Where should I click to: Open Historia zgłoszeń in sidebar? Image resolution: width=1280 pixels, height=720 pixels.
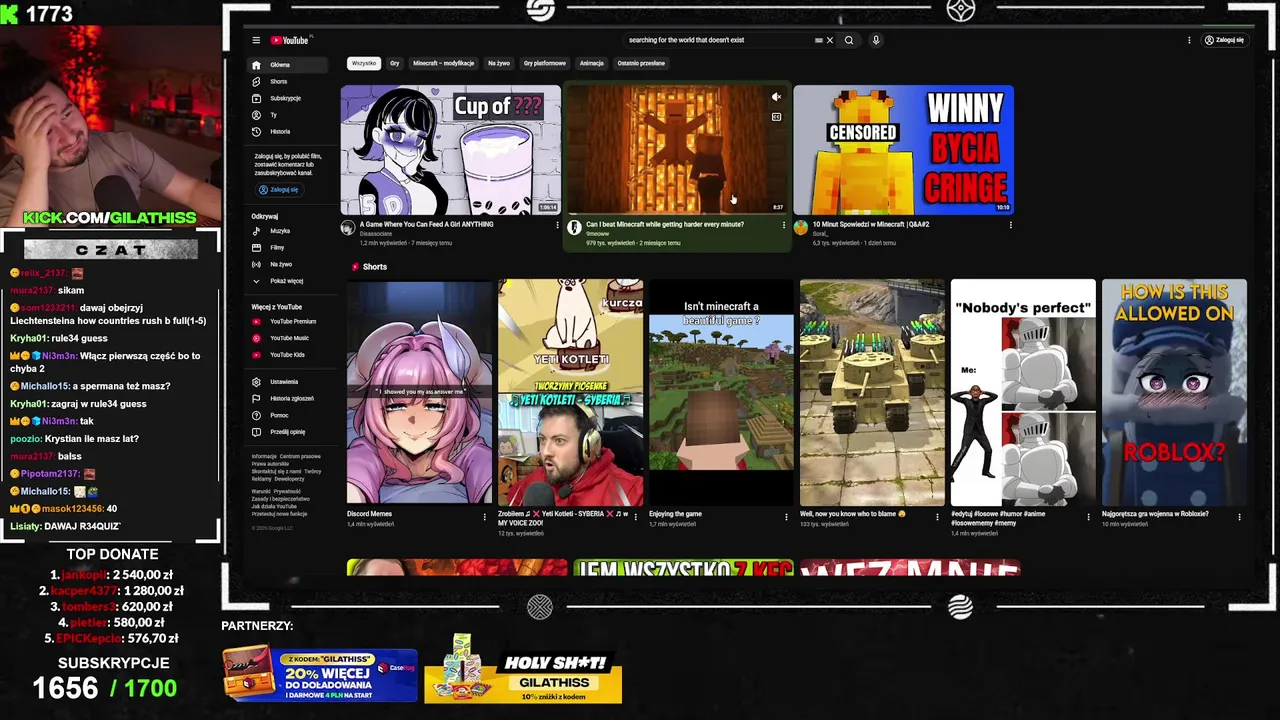(288, 398)
